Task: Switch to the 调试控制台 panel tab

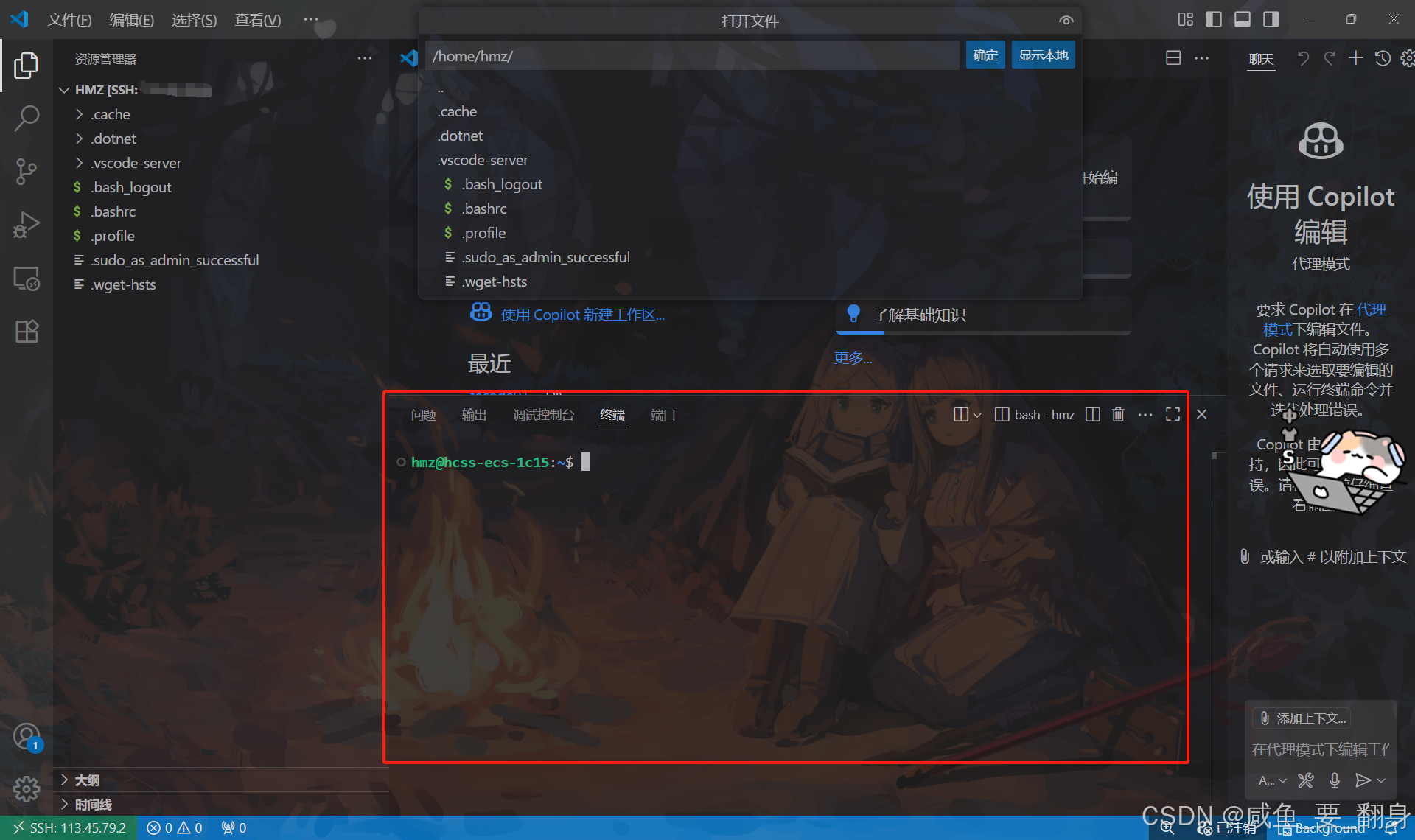Action: coord(543,415)
